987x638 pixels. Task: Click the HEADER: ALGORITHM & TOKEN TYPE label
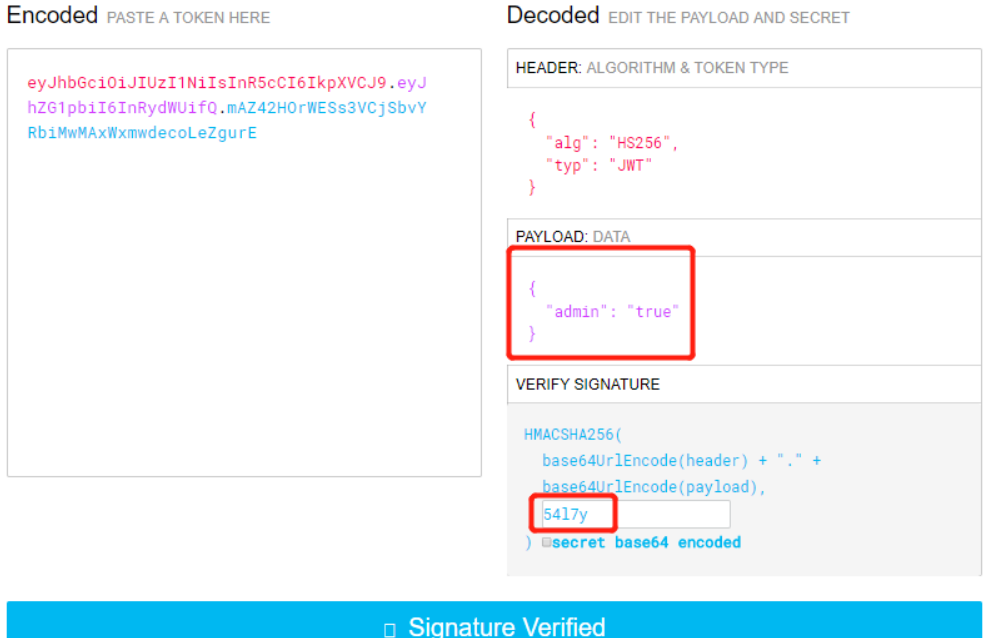(x=651, y=67)
